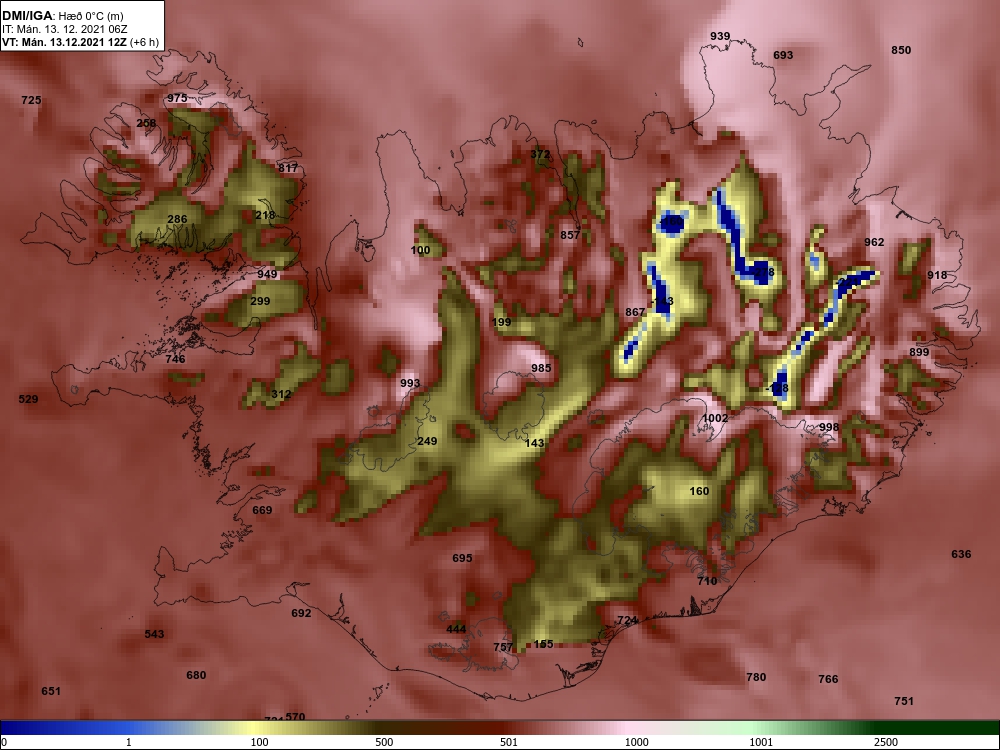Click the map value 160
Screen dimensions: 1000x750
click(x=700, y=492)
